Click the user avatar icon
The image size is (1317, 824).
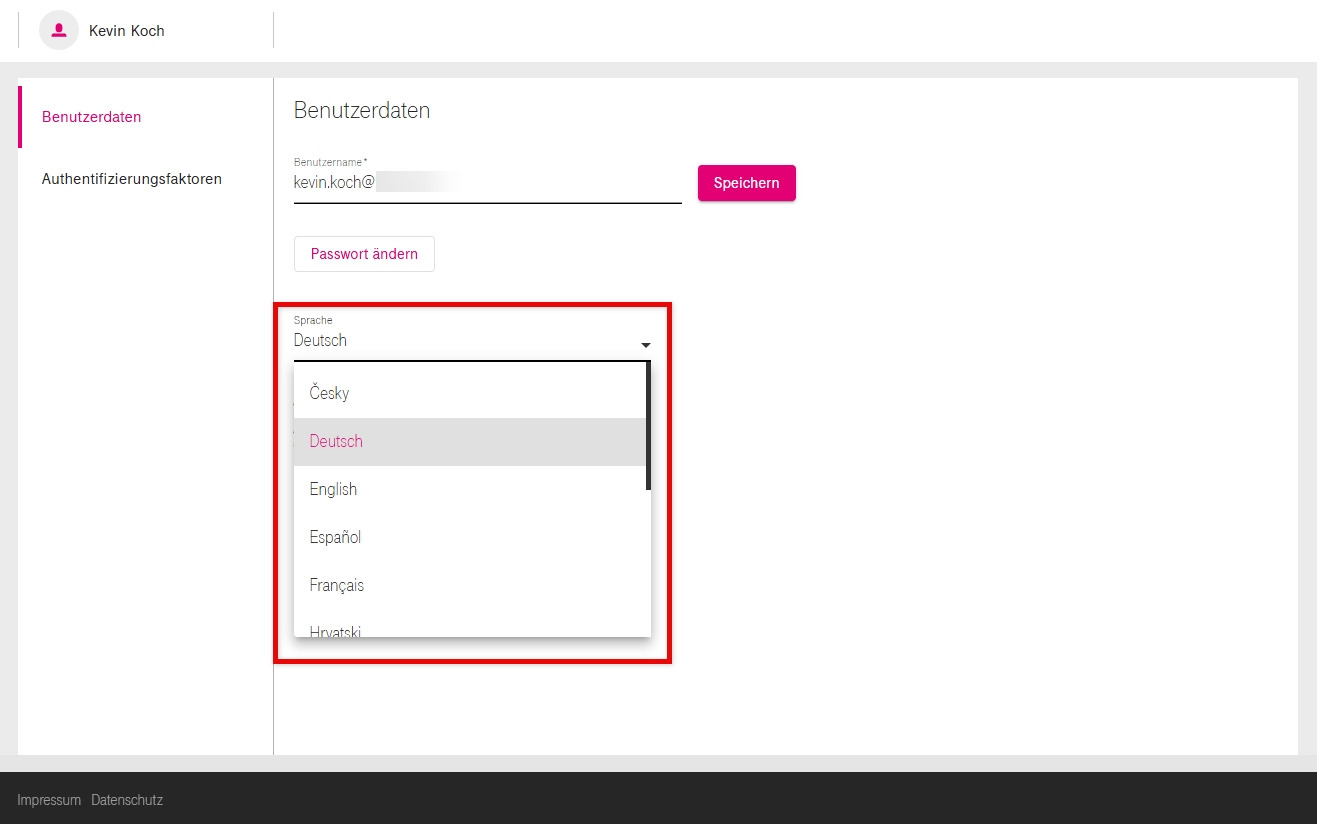click(58, 31)
